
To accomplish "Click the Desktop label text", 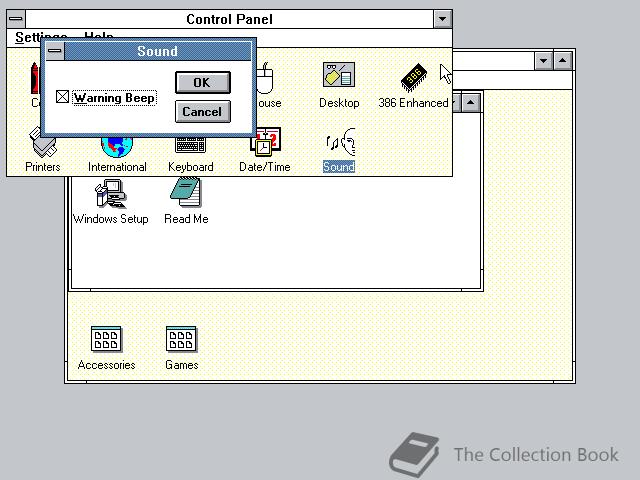I will click(x=339, y=103).
